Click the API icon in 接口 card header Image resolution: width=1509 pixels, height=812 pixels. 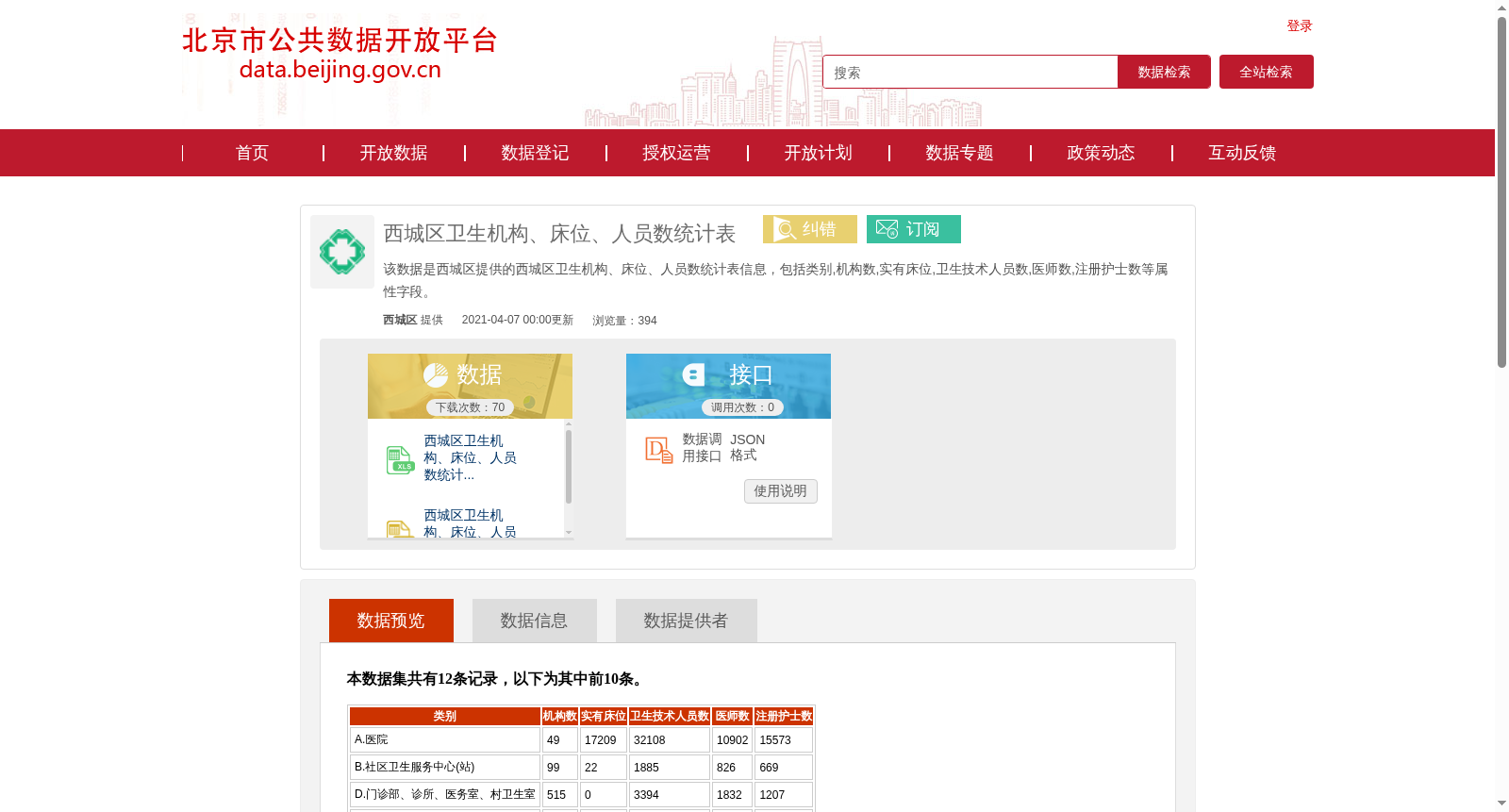pyautogui.click(x=694, y=375)
